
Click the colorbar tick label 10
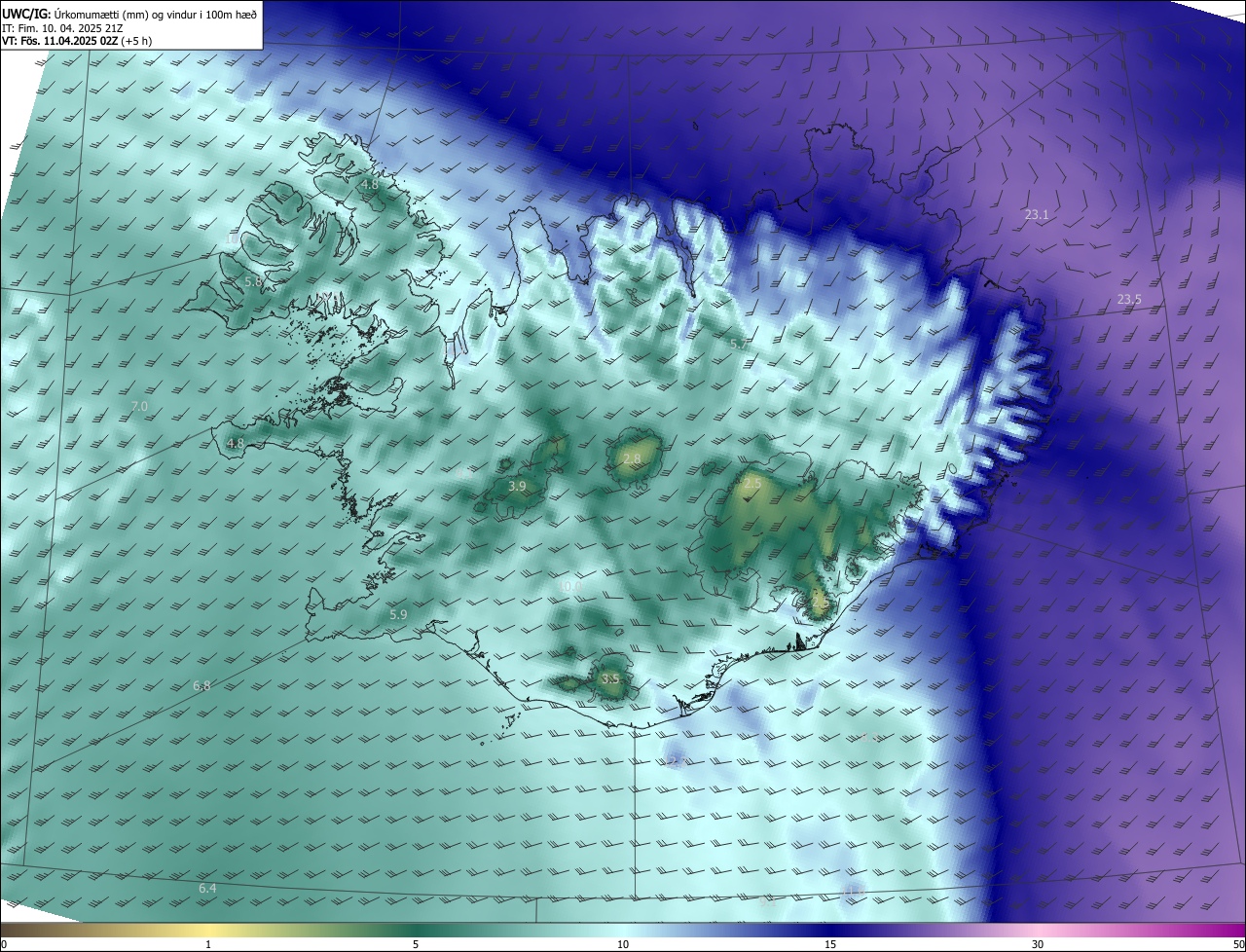pos(623,944)
